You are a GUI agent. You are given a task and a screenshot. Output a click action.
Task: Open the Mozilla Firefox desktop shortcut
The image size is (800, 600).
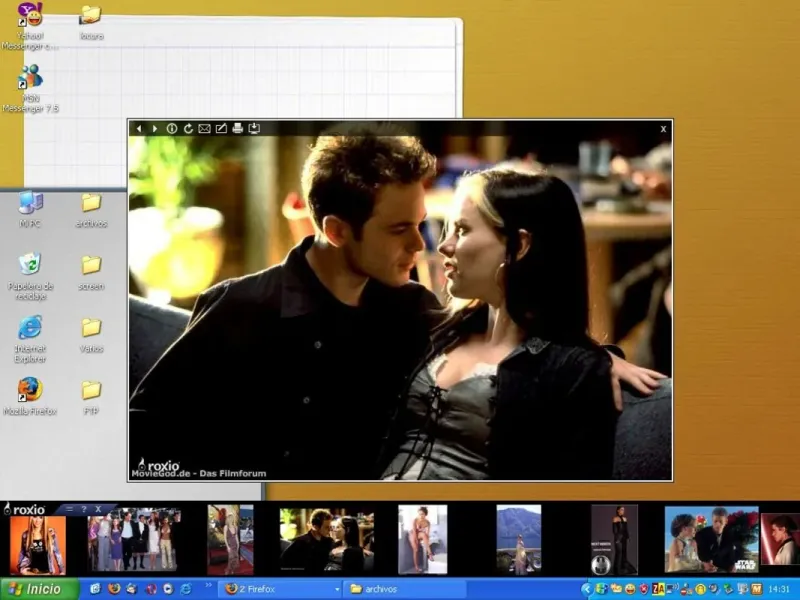tap(30, 390)
